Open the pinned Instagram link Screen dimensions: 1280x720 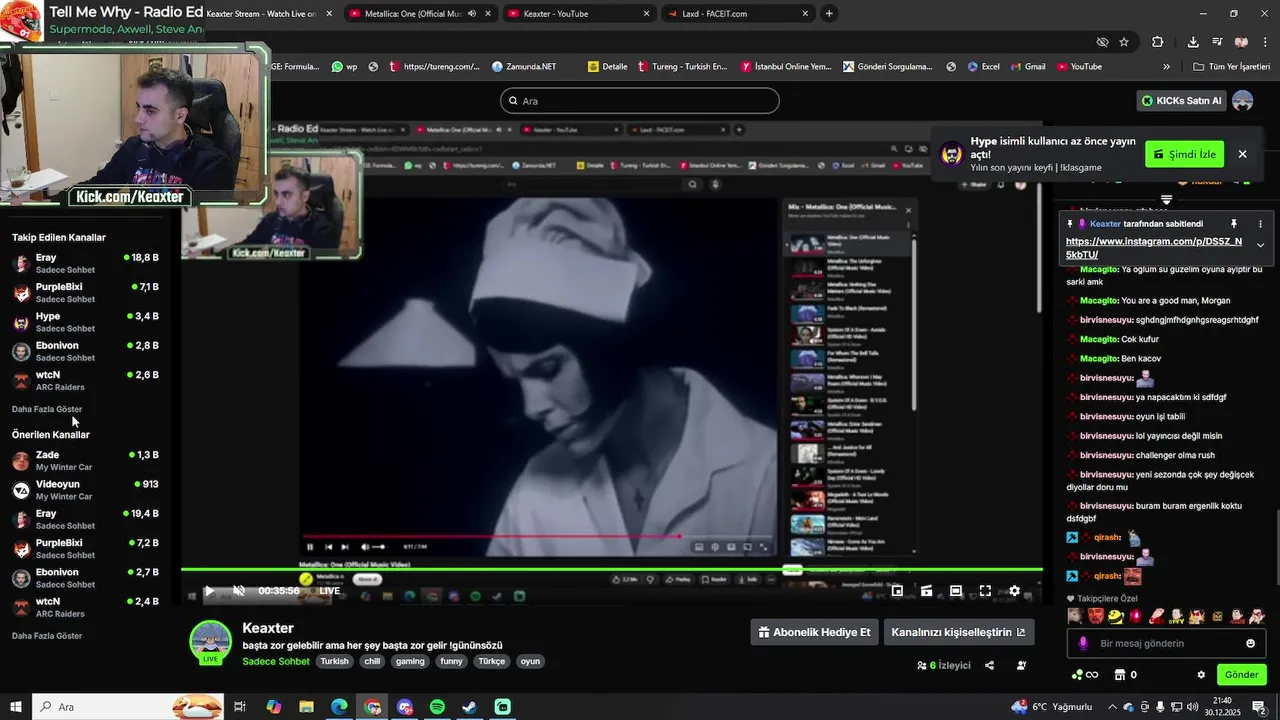pos(1153,248)
